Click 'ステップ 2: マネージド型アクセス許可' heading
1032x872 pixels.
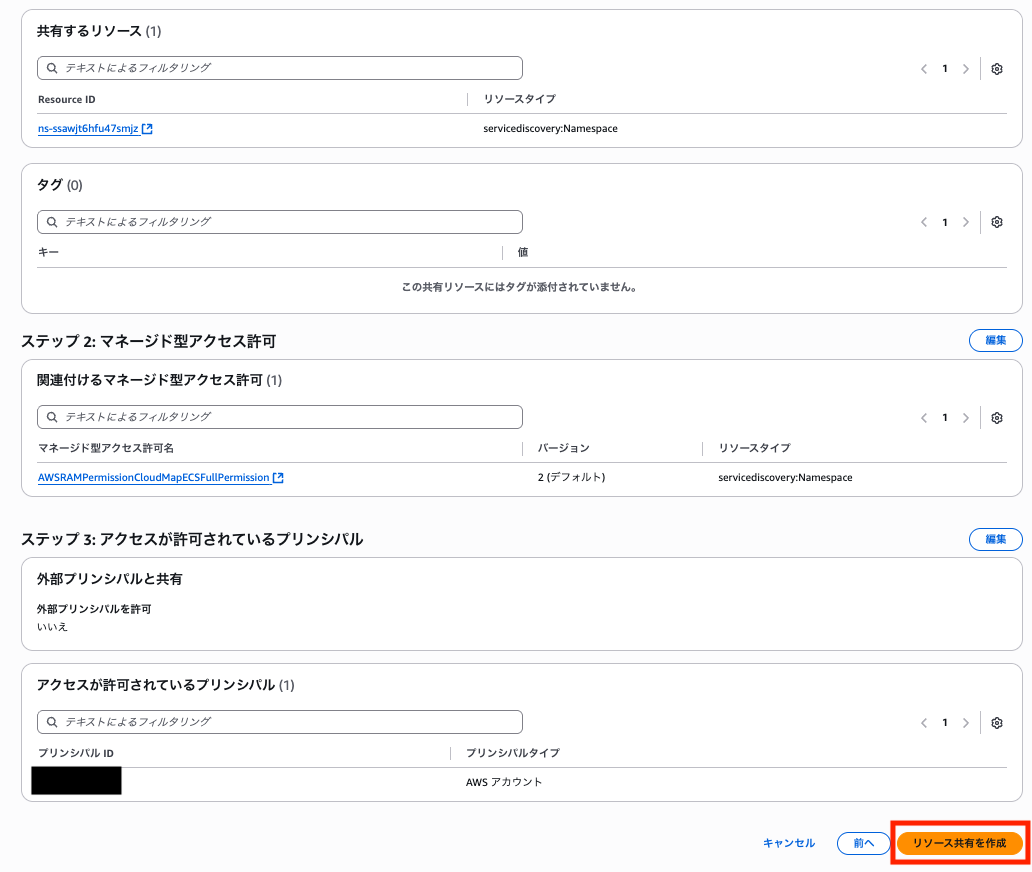[x=149, y=341]
